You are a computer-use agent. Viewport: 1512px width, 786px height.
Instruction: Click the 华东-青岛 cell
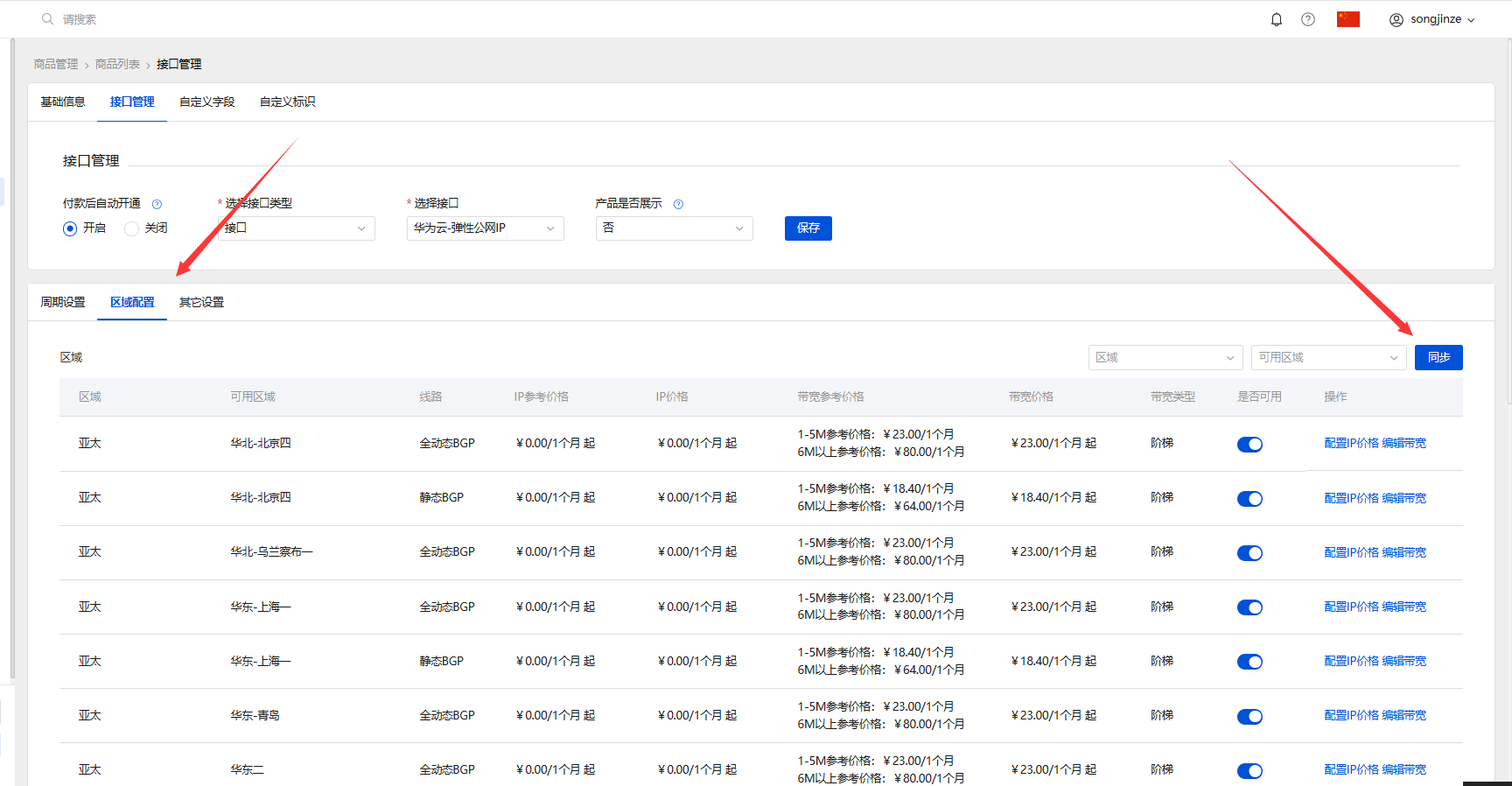click(255, 715)
